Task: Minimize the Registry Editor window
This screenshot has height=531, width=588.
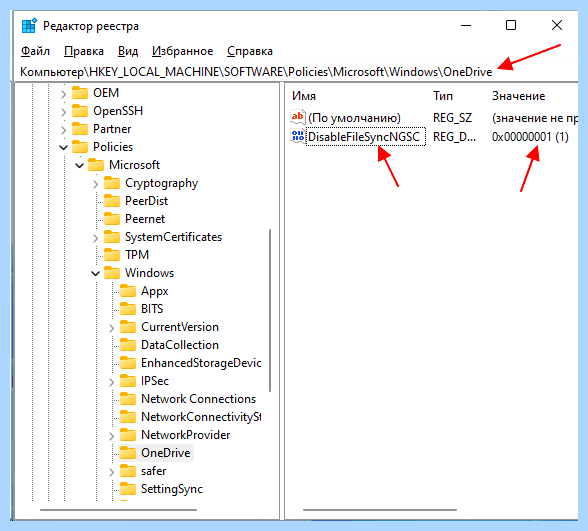Action: (466, 25)
